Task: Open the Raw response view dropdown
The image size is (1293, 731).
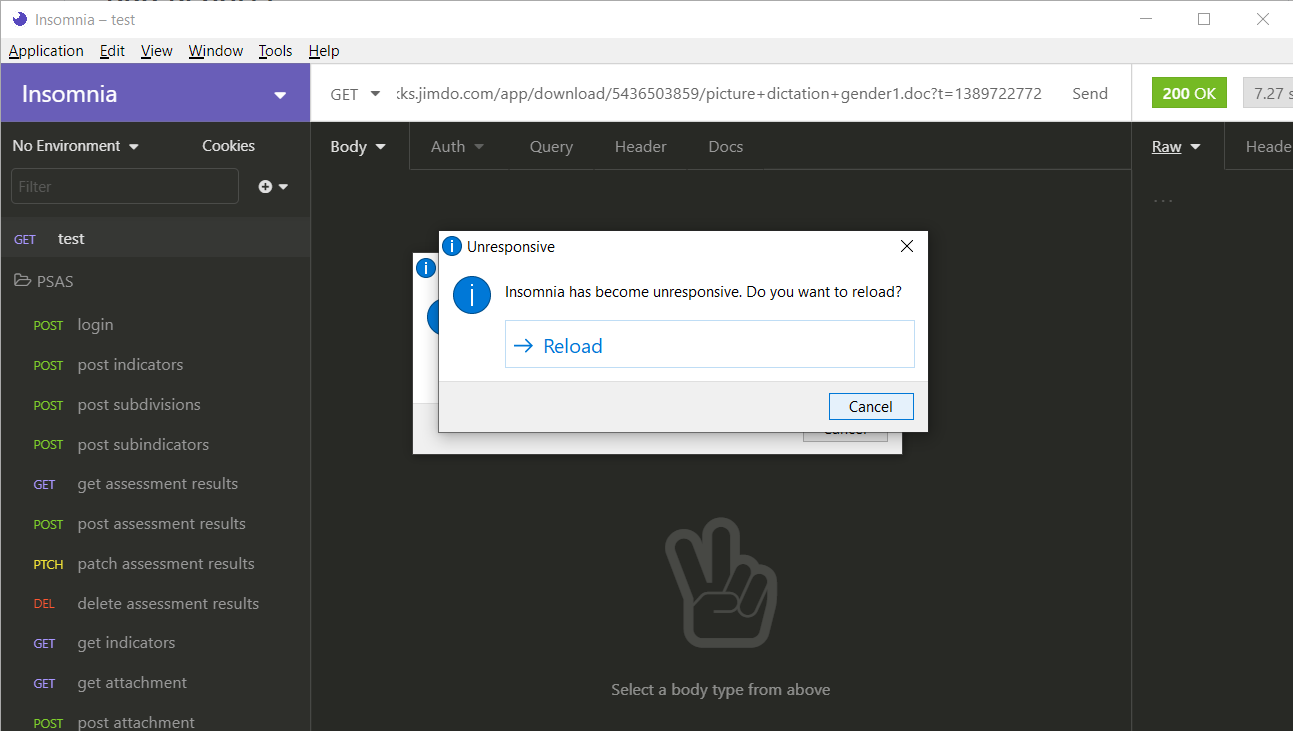Action: click(1175, 146)
